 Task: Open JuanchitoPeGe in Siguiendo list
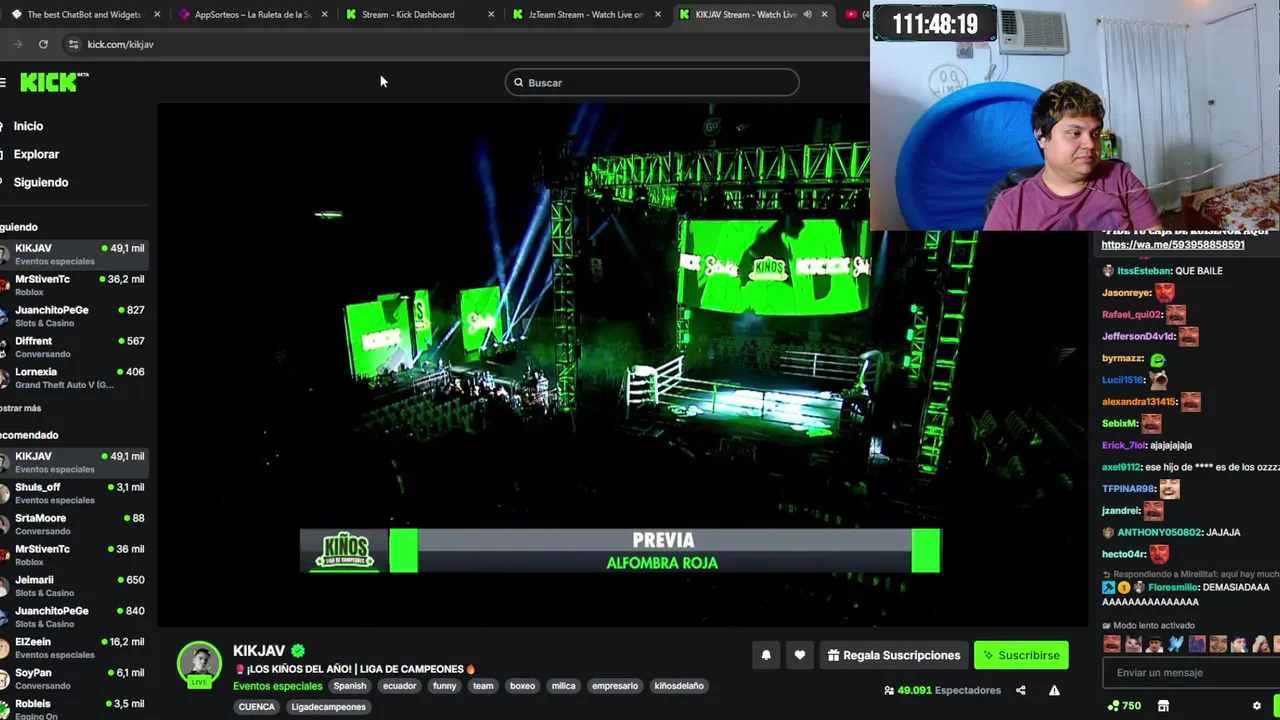click(x=76, y=316)
